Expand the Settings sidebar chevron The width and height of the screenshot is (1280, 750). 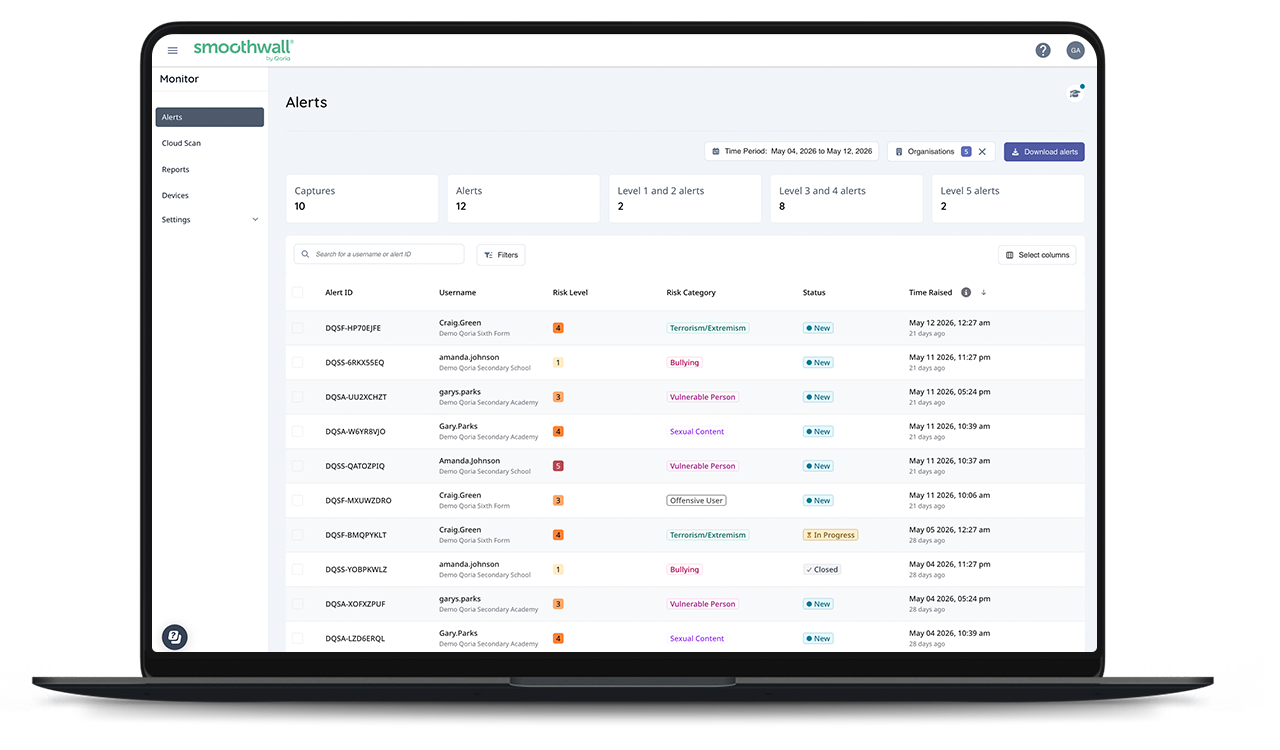(255, 220)
